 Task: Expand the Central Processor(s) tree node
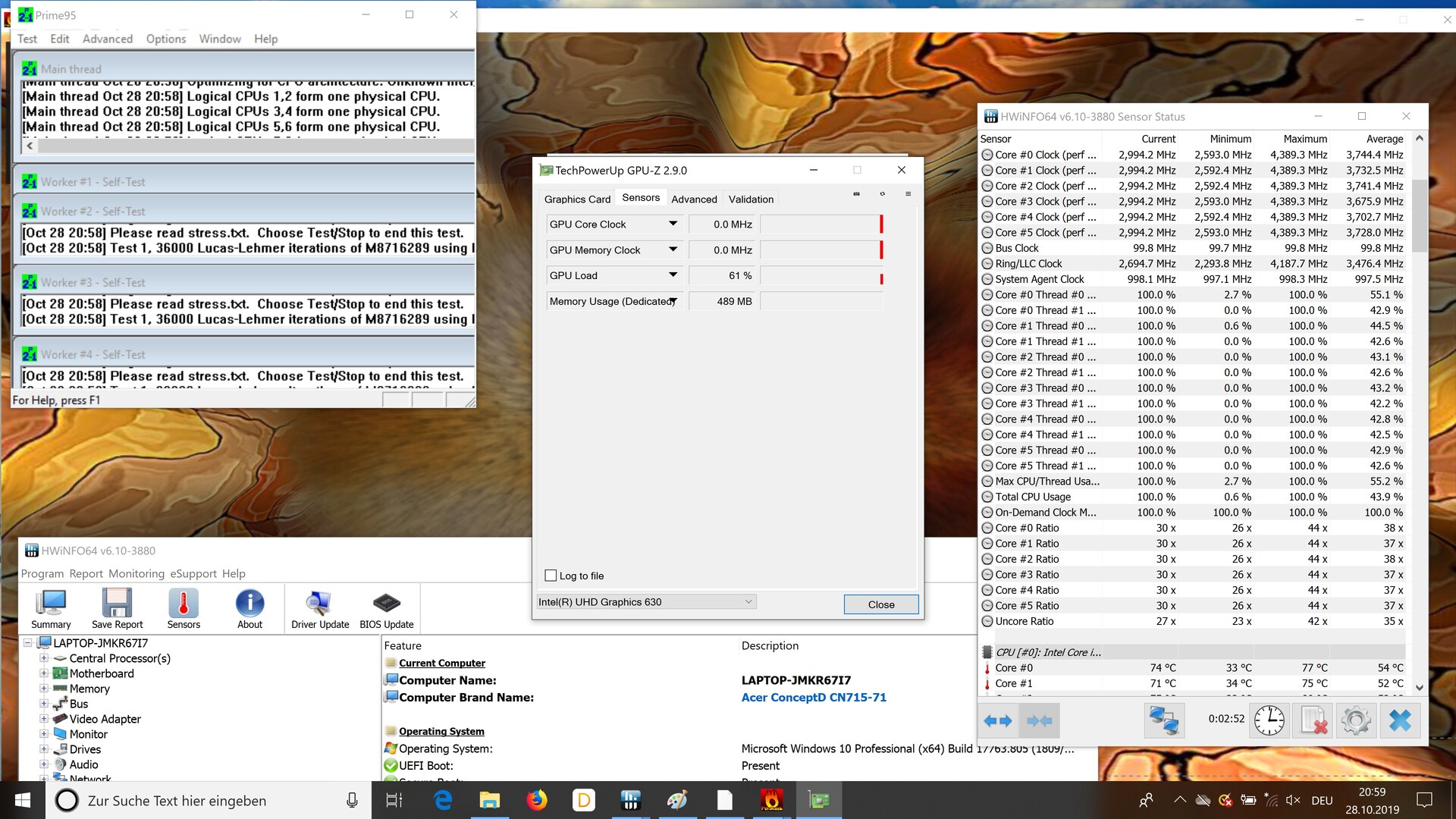point(44,658)
